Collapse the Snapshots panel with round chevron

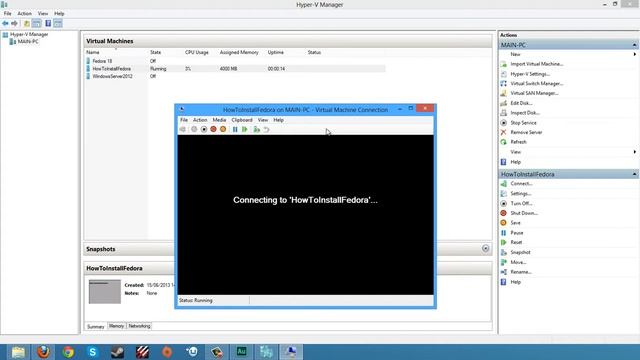pos(485,249)
